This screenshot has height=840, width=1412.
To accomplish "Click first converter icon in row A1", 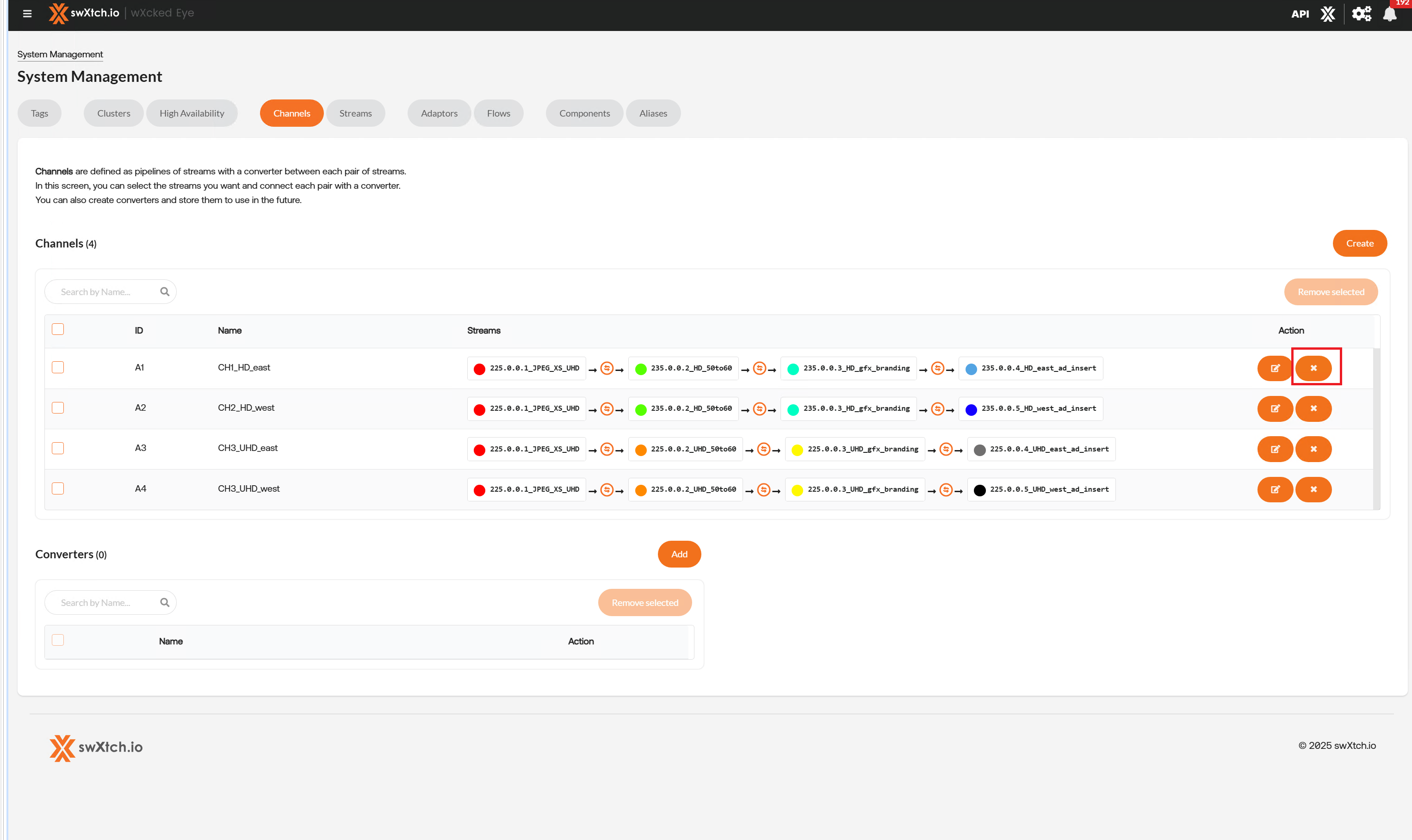I will click(x=607, y=369).
